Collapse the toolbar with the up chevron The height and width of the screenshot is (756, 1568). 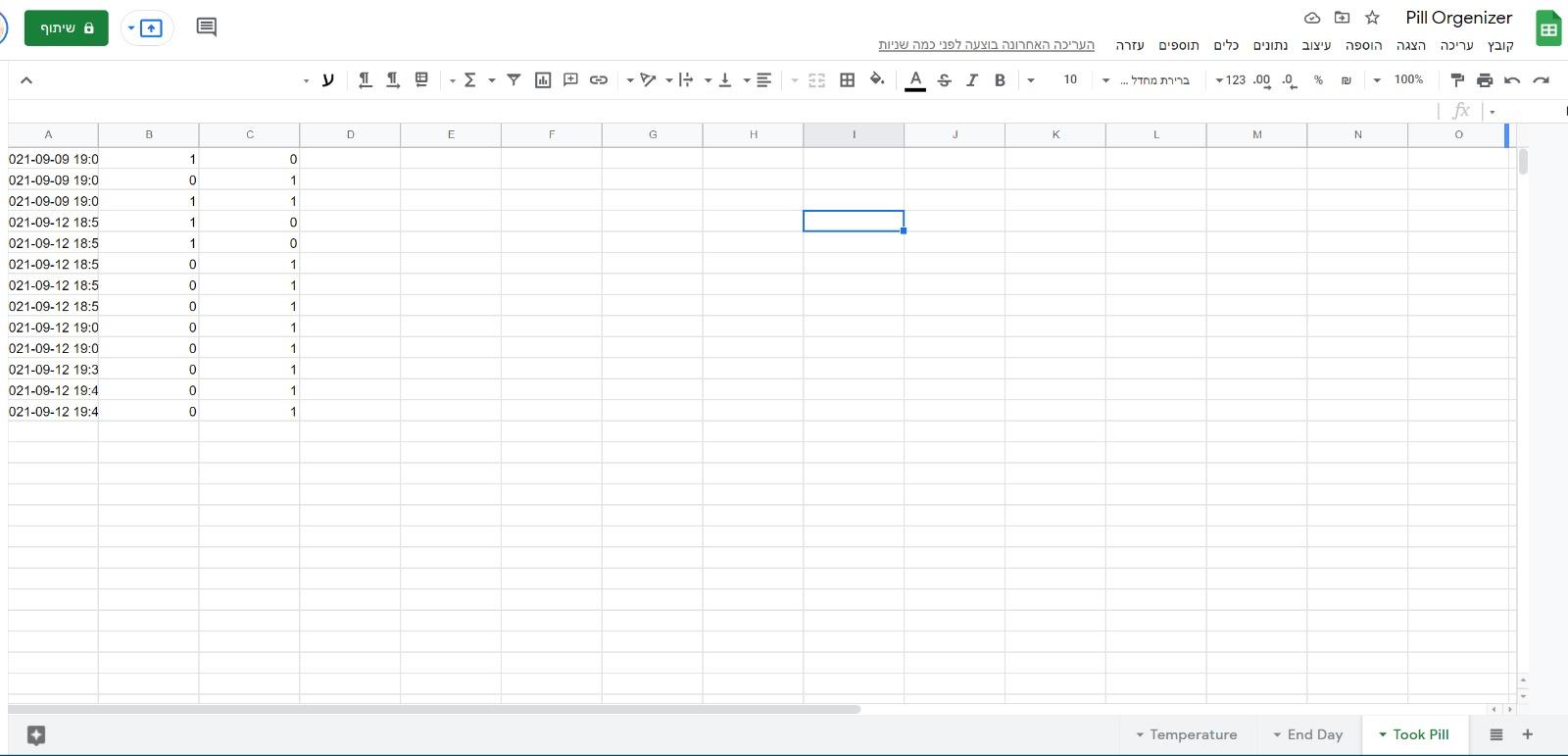click(26, 80)
